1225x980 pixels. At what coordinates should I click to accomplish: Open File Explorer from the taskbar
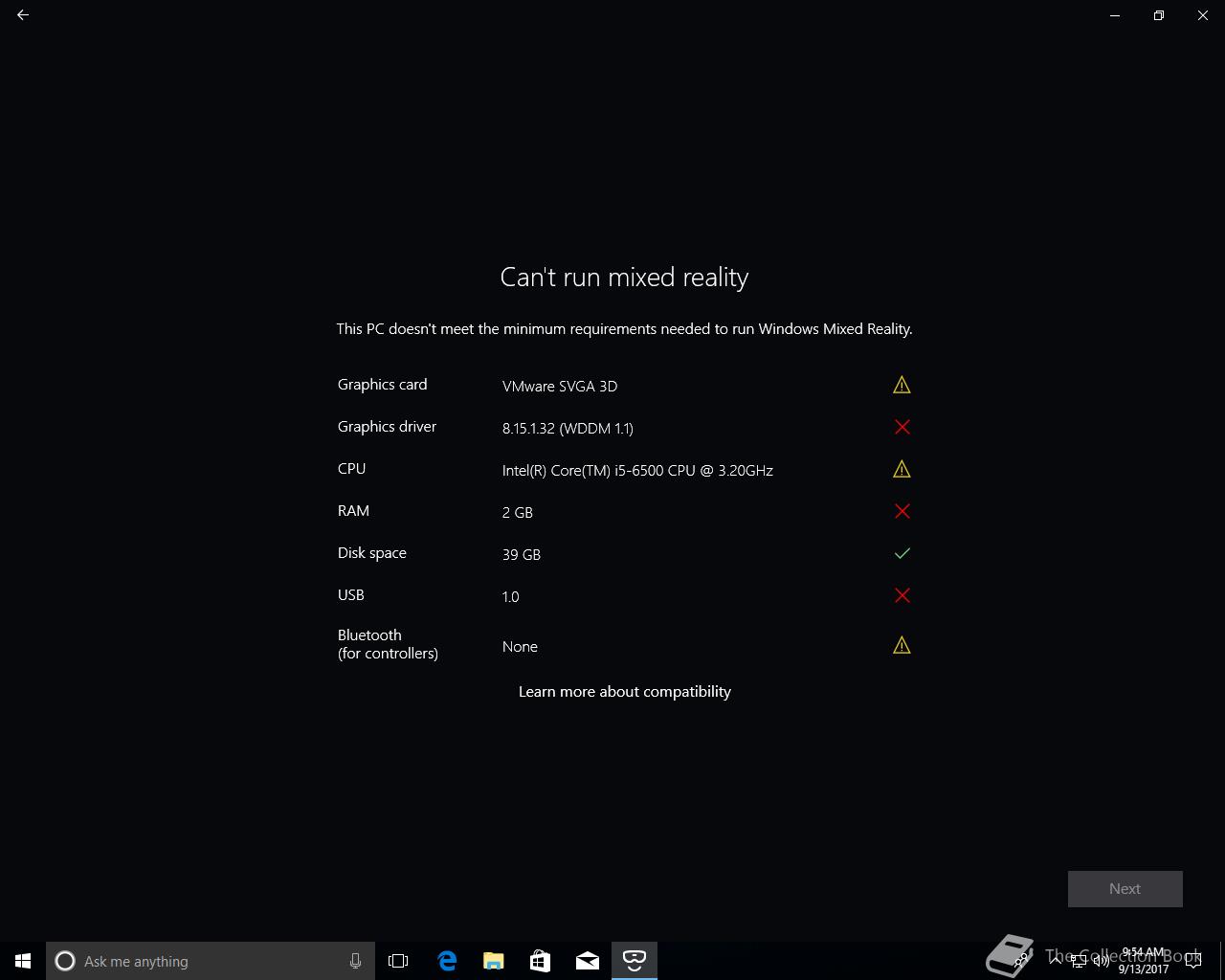click(493, 961)
